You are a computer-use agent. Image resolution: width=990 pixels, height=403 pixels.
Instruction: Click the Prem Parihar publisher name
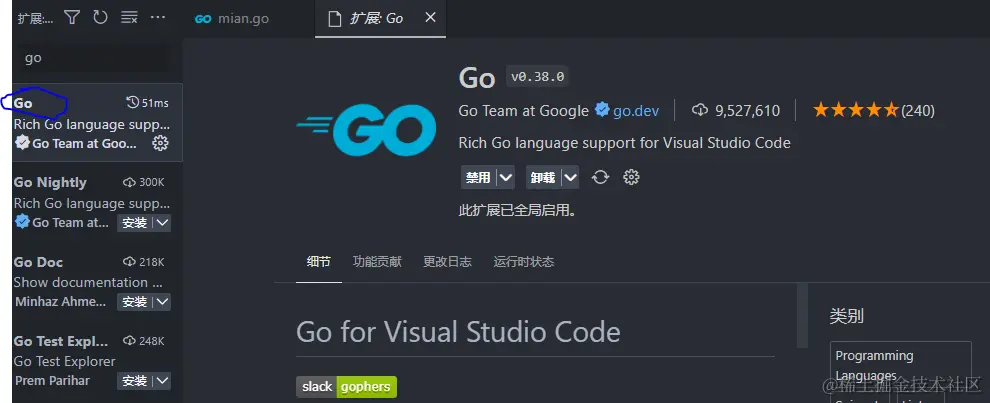52,381
